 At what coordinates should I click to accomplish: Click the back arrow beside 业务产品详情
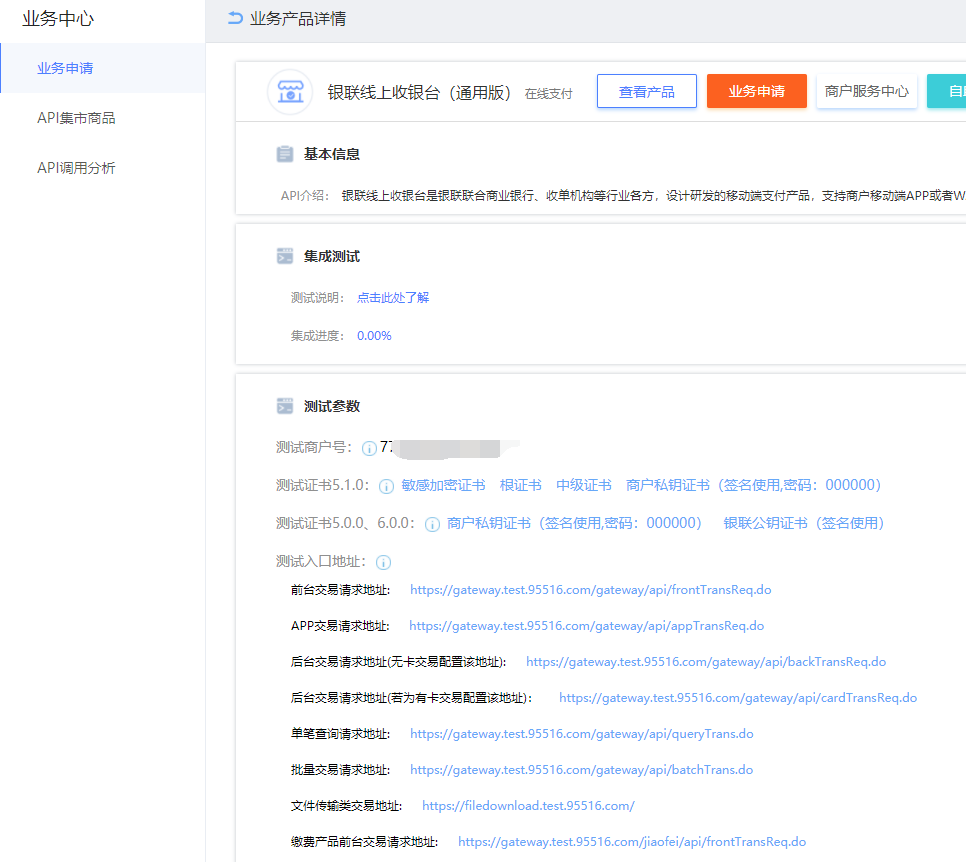point(235,18)
